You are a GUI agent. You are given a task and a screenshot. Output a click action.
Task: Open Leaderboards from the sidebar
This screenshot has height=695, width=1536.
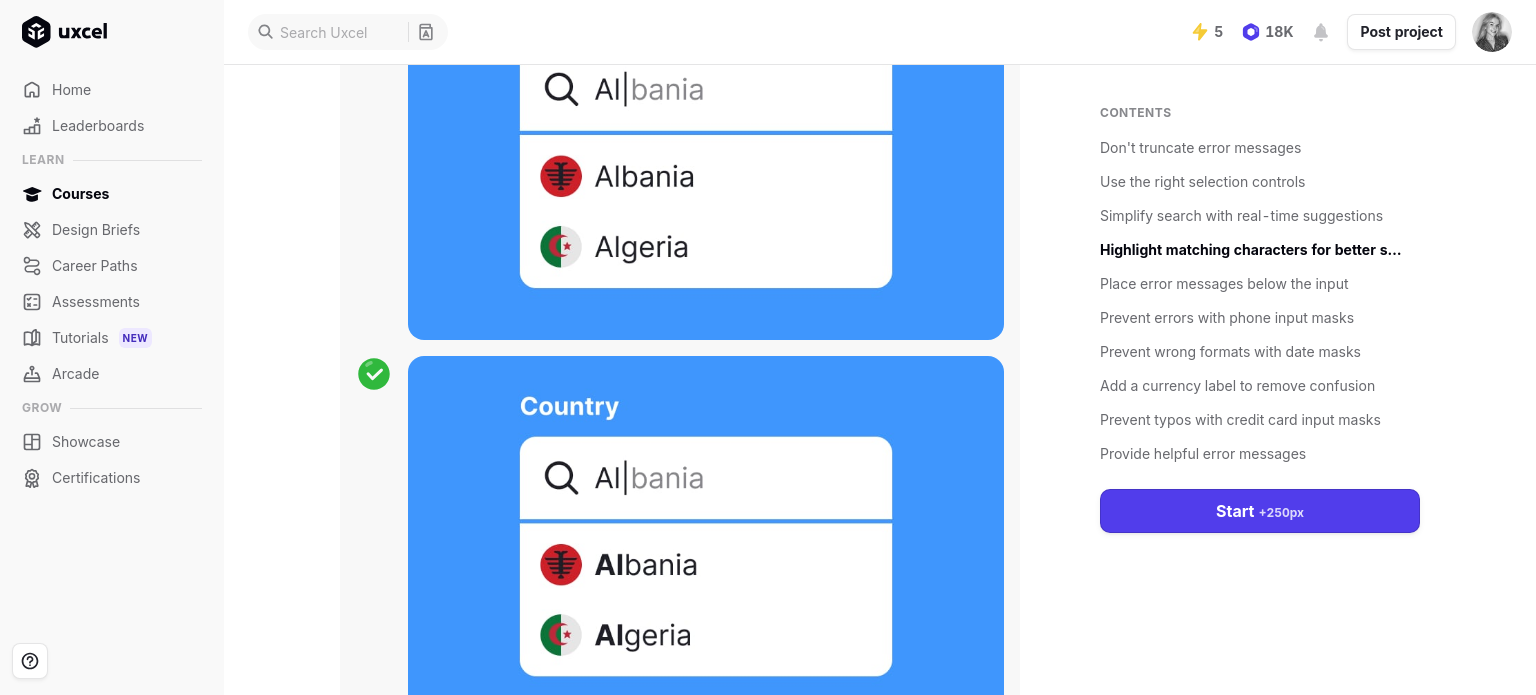click(x=97, y=126)
